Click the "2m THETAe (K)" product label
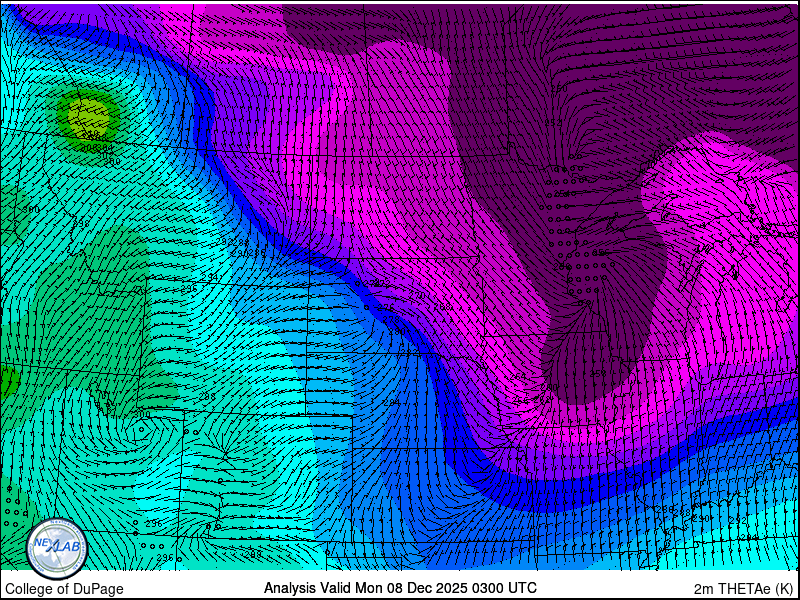The width and height of the screenshot is (800, 600). pos(744,588)
